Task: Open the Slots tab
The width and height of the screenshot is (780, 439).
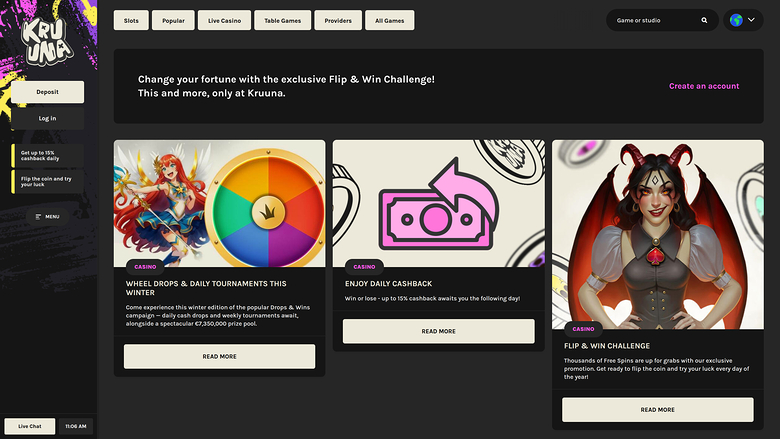Action: pos(132,20)
